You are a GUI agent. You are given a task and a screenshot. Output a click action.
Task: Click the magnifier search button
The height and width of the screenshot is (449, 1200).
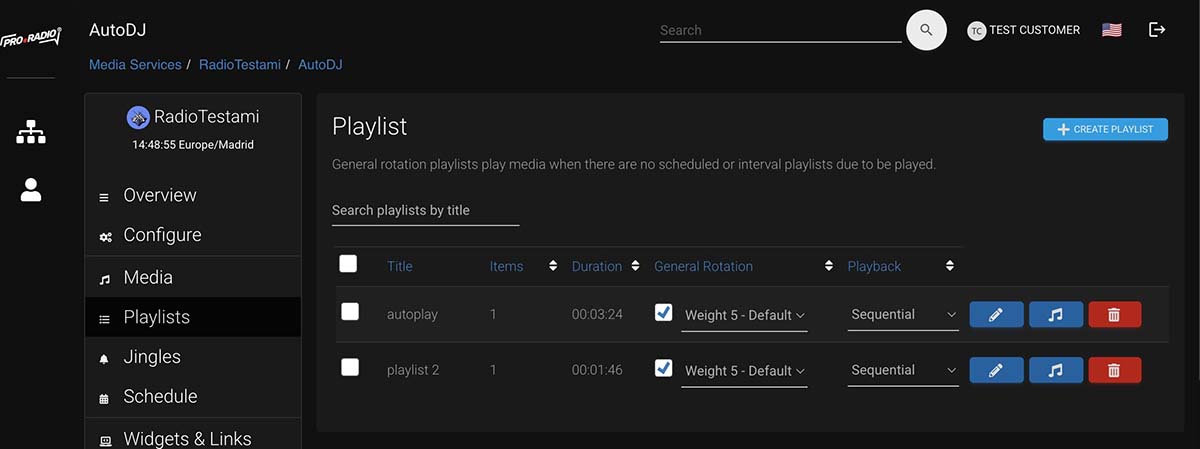[x=926, y=30]
